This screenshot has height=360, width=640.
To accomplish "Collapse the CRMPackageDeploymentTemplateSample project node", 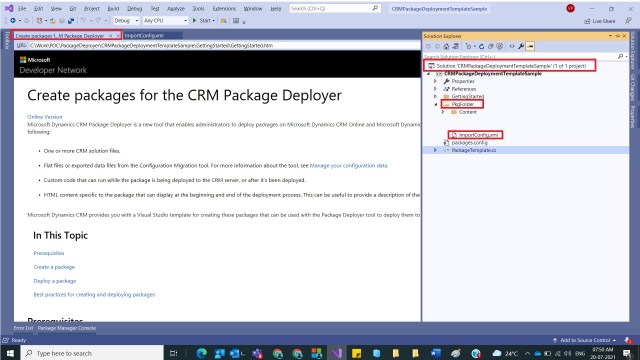I will 429,74.
